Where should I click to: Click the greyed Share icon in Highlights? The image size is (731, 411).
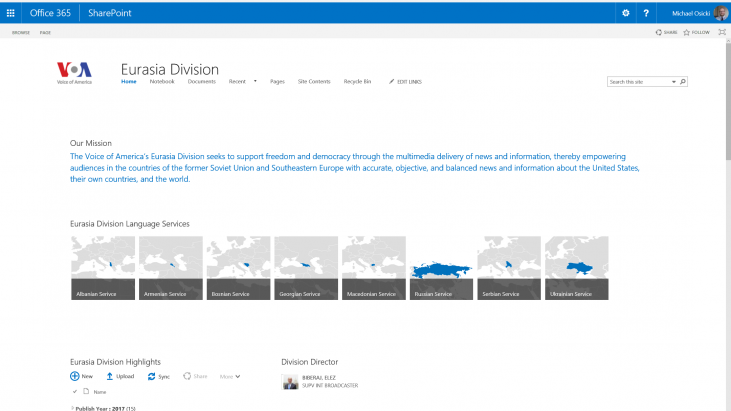187,376
